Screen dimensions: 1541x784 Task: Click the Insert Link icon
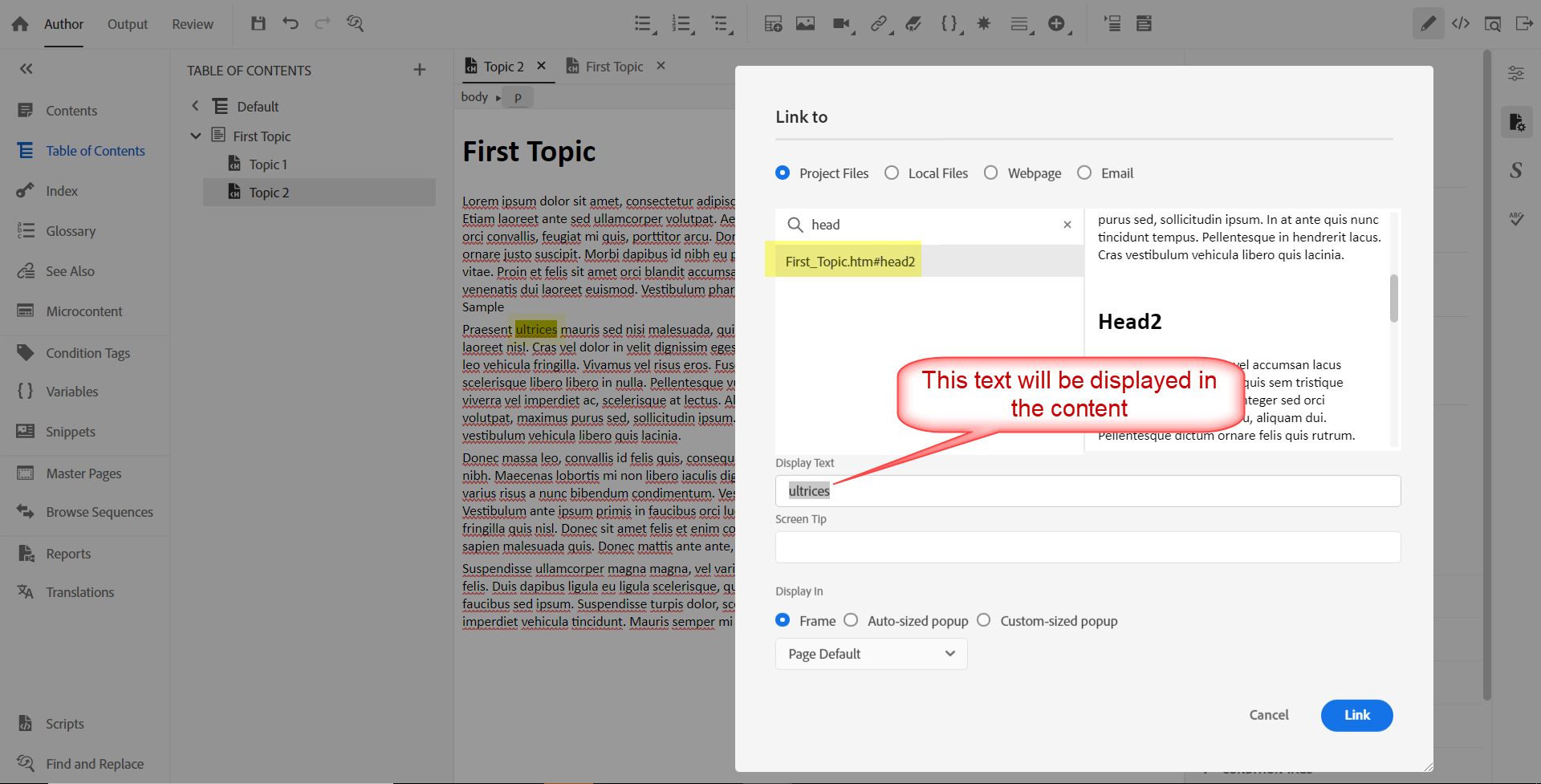(x=880, y=23)
